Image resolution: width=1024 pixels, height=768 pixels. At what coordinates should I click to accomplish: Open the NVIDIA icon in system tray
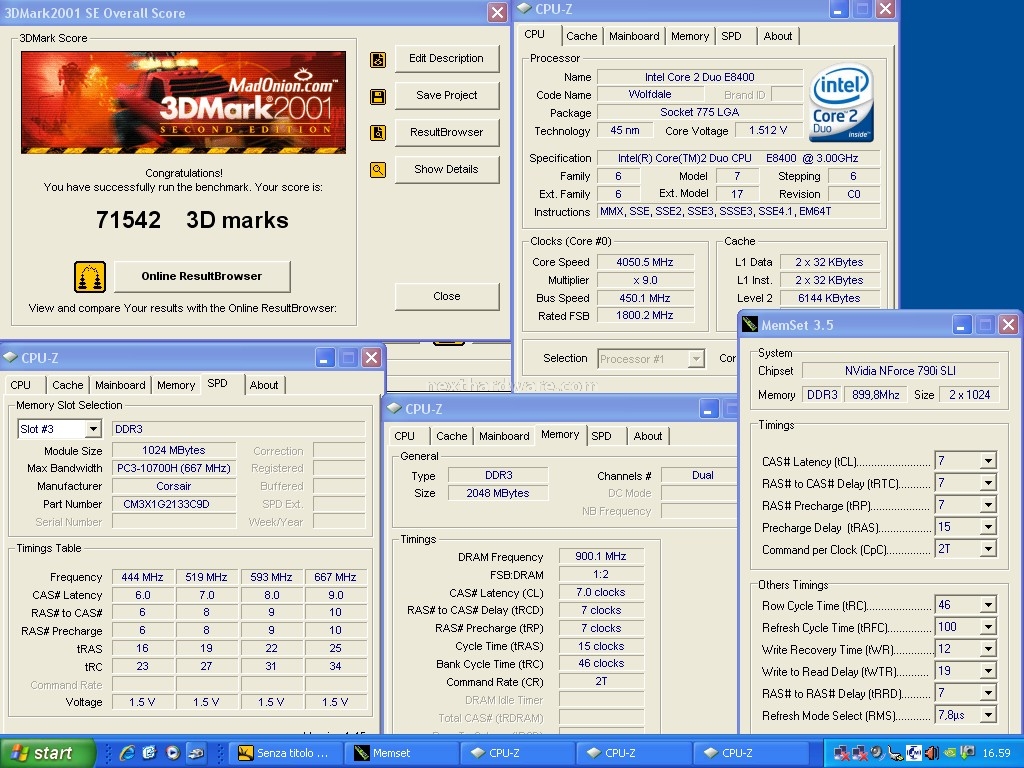(x=950, y=753)
